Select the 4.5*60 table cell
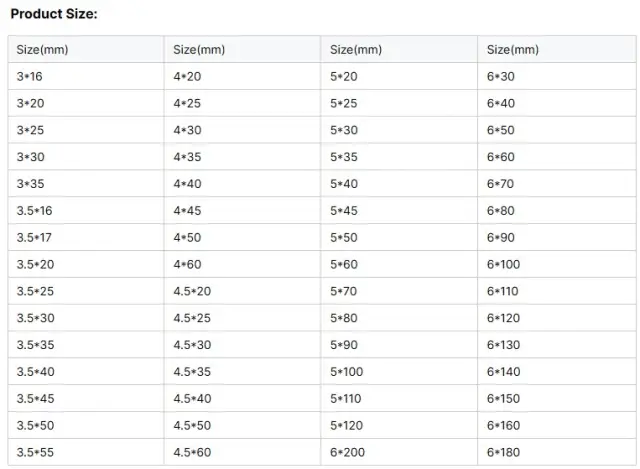This screenshot has height=469, width=640. (x=242, y=452)
